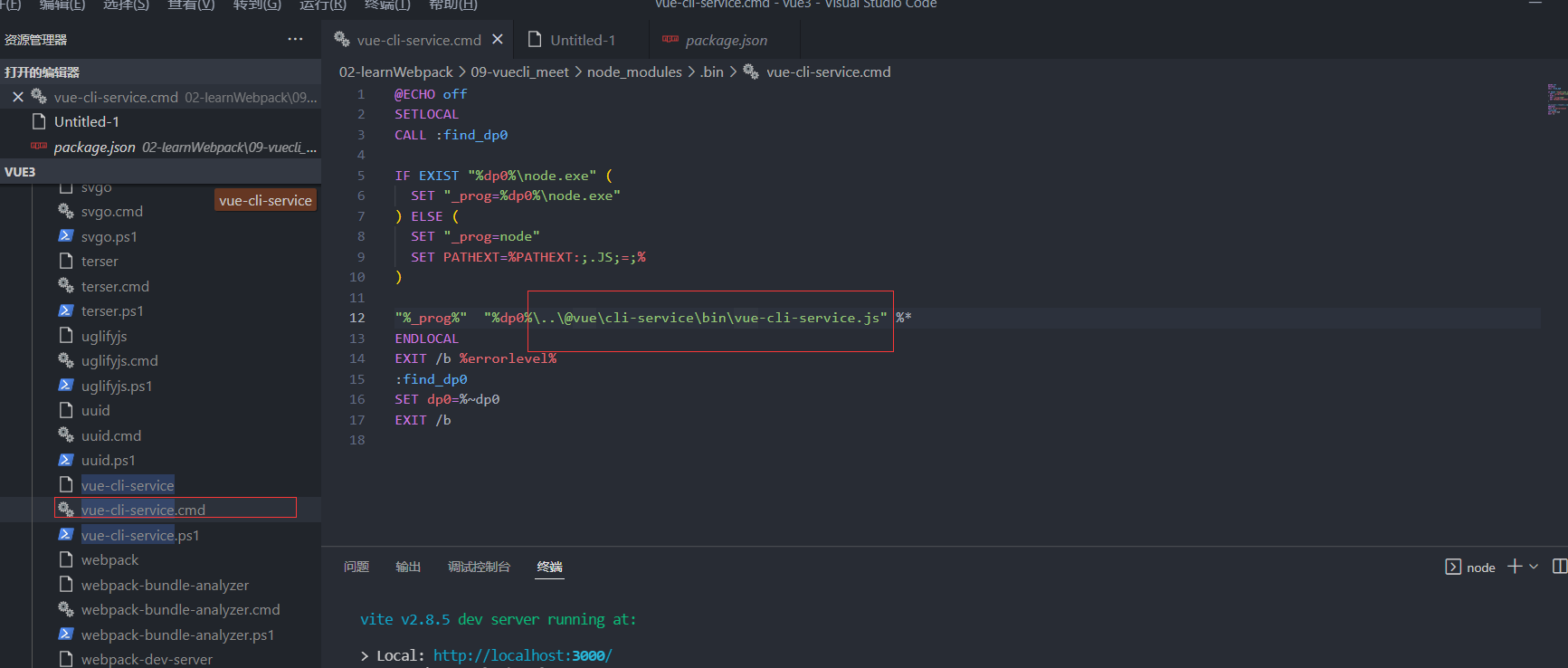Jump using the editor minimap
This screenshot has width=1568, height=668.
pyautogui.click(x=1555, y=100)
